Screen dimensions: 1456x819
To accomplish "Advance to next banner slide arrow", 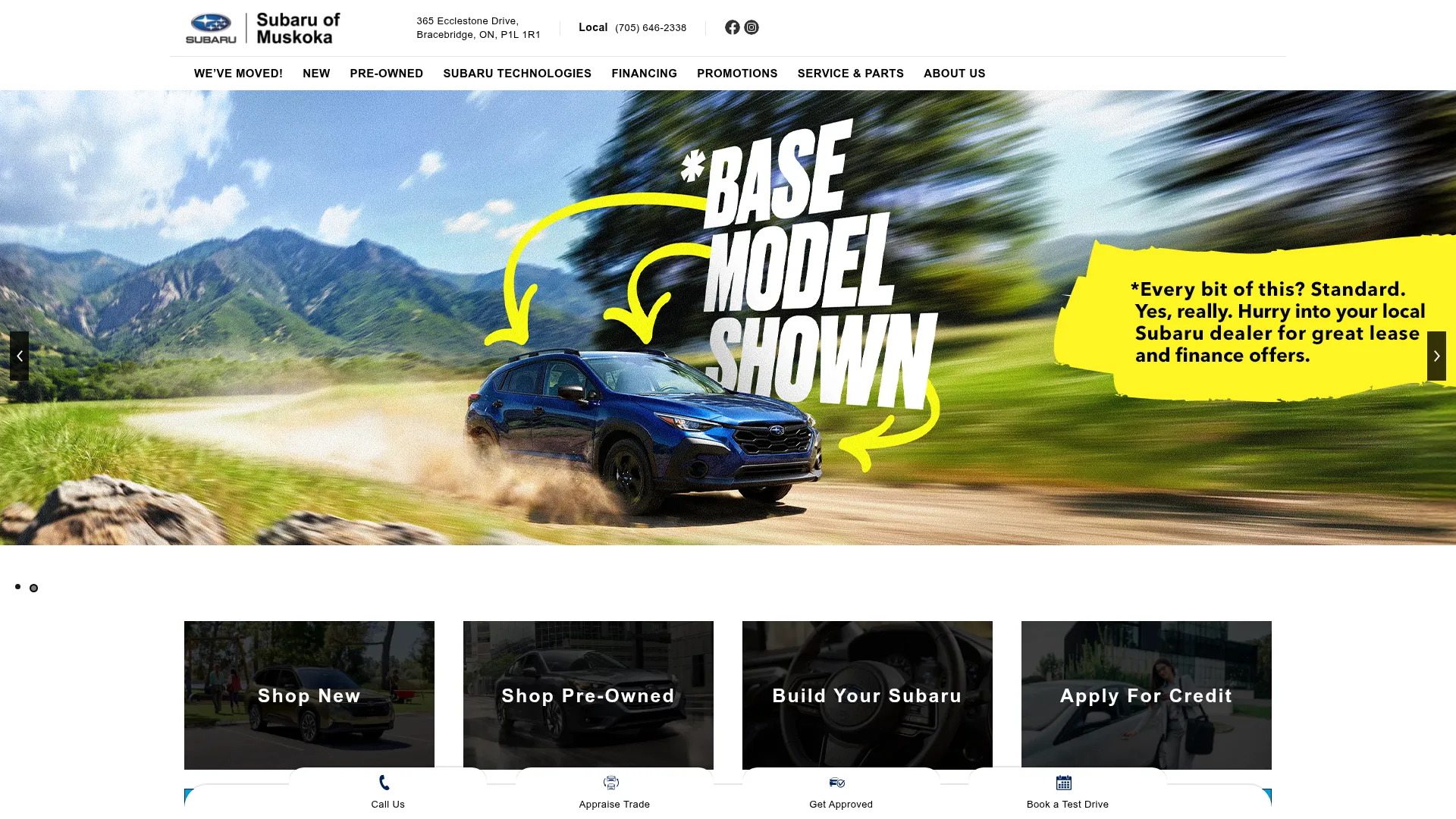I will (1436, 356).
